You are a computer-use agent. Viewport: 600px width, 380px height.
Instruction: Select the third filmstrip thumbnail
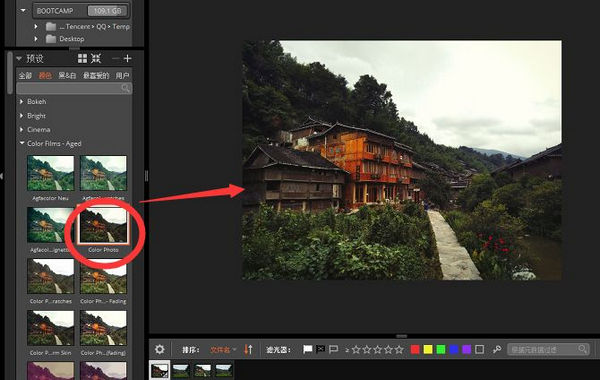click(x=202, y=370)
